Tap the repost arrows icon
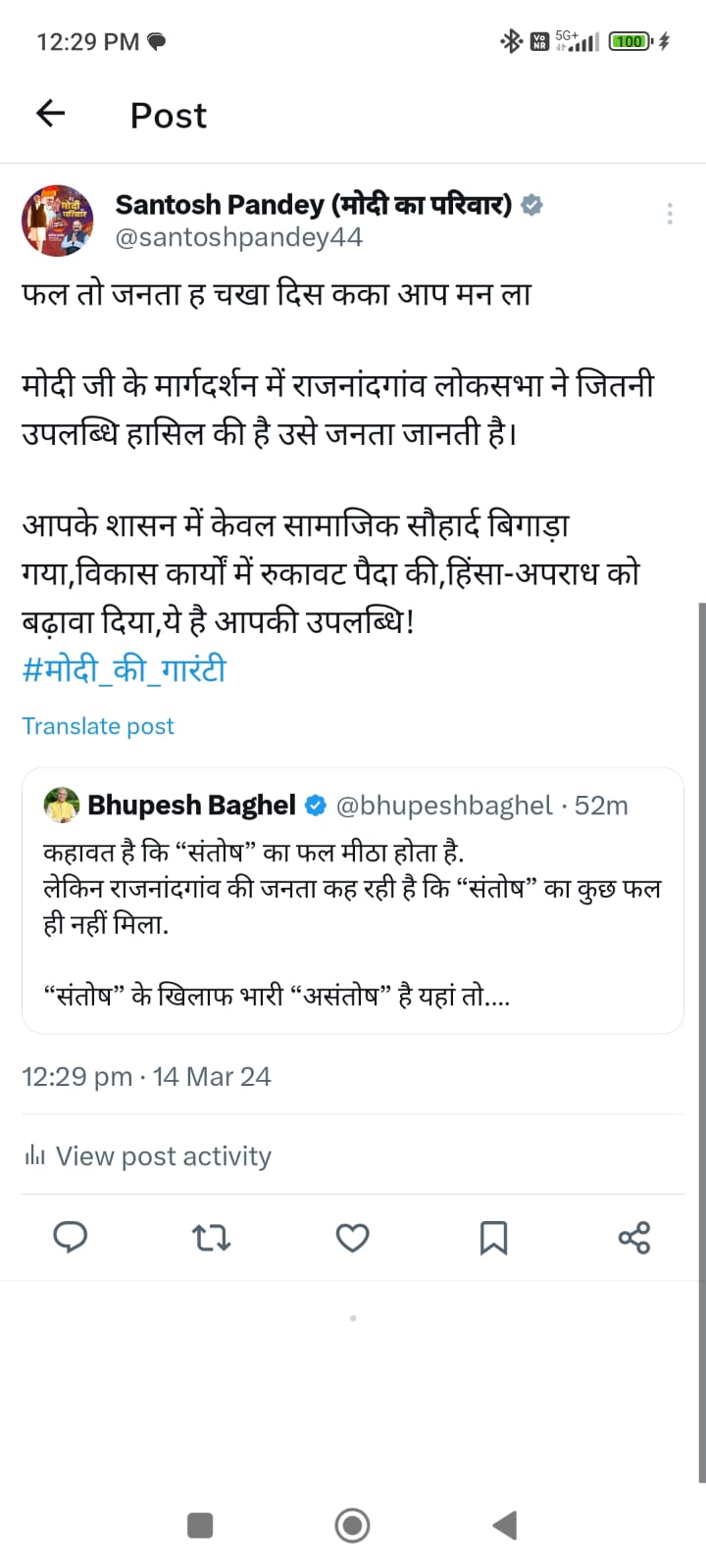 pyautogui.click(x=211, y=1238)
